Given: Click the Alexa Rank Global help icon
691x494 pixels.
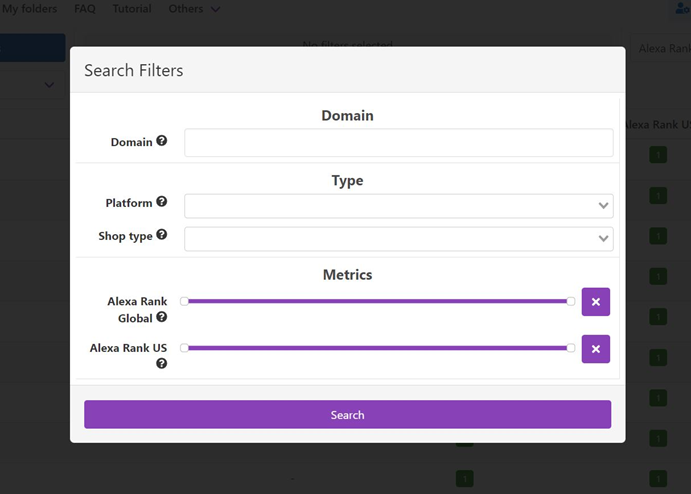Looking at the screenshot, I should point(162,317).
